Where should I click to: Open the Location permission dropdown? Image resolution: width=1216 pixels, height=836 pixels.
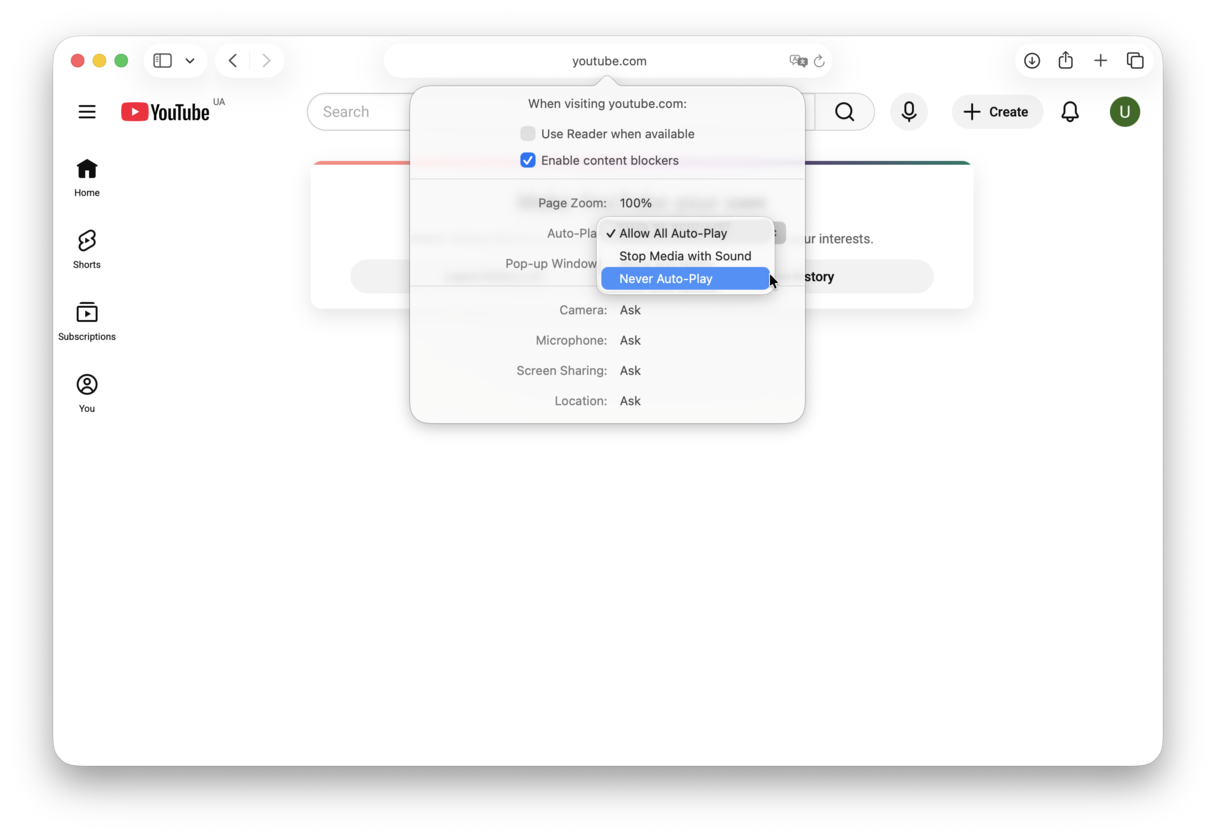630,401
